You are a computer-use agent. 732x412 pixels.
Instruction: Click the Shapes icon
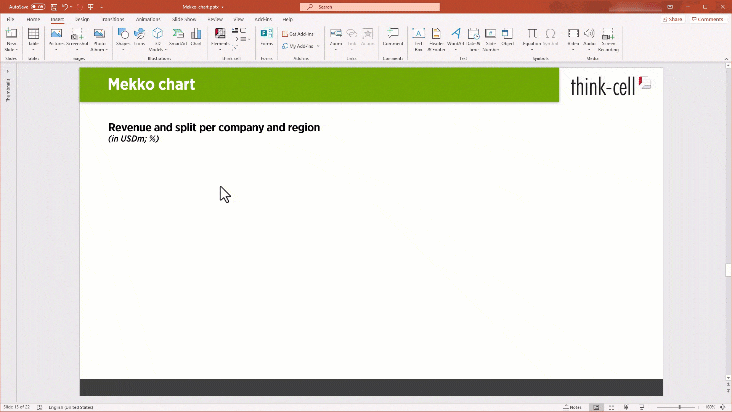[x=123, y=35]
